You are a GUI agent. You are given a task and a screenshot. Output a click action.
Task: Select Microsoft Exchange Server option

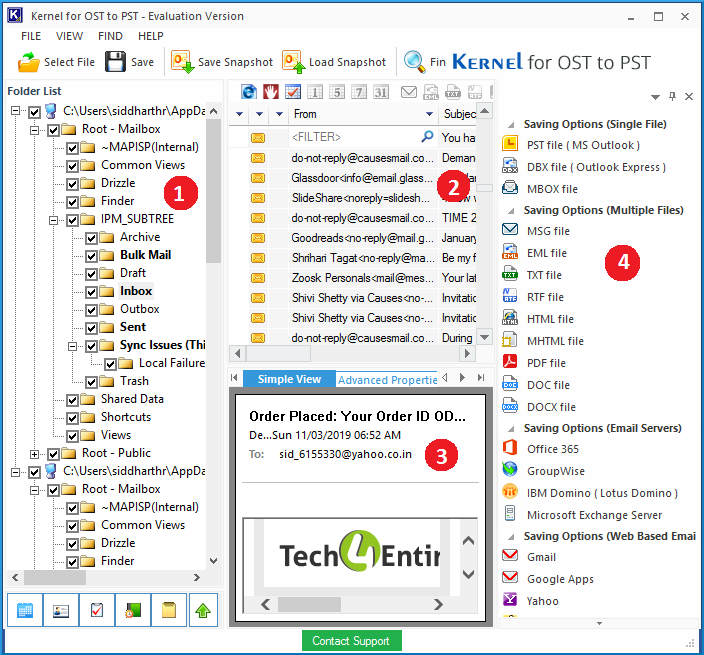pos(594,515)
